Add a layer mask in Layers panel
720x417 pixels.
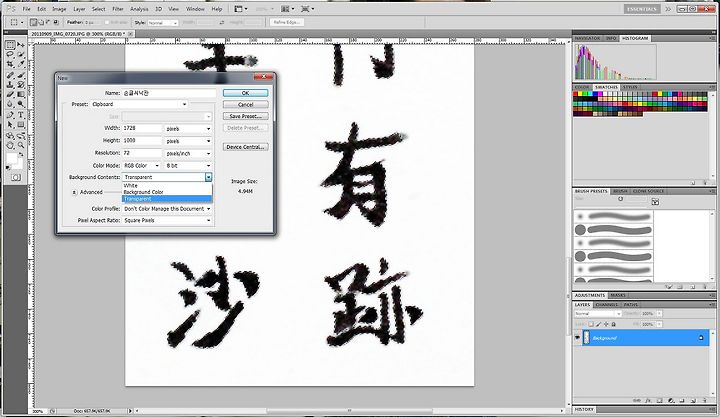click(x=659, y=401)
